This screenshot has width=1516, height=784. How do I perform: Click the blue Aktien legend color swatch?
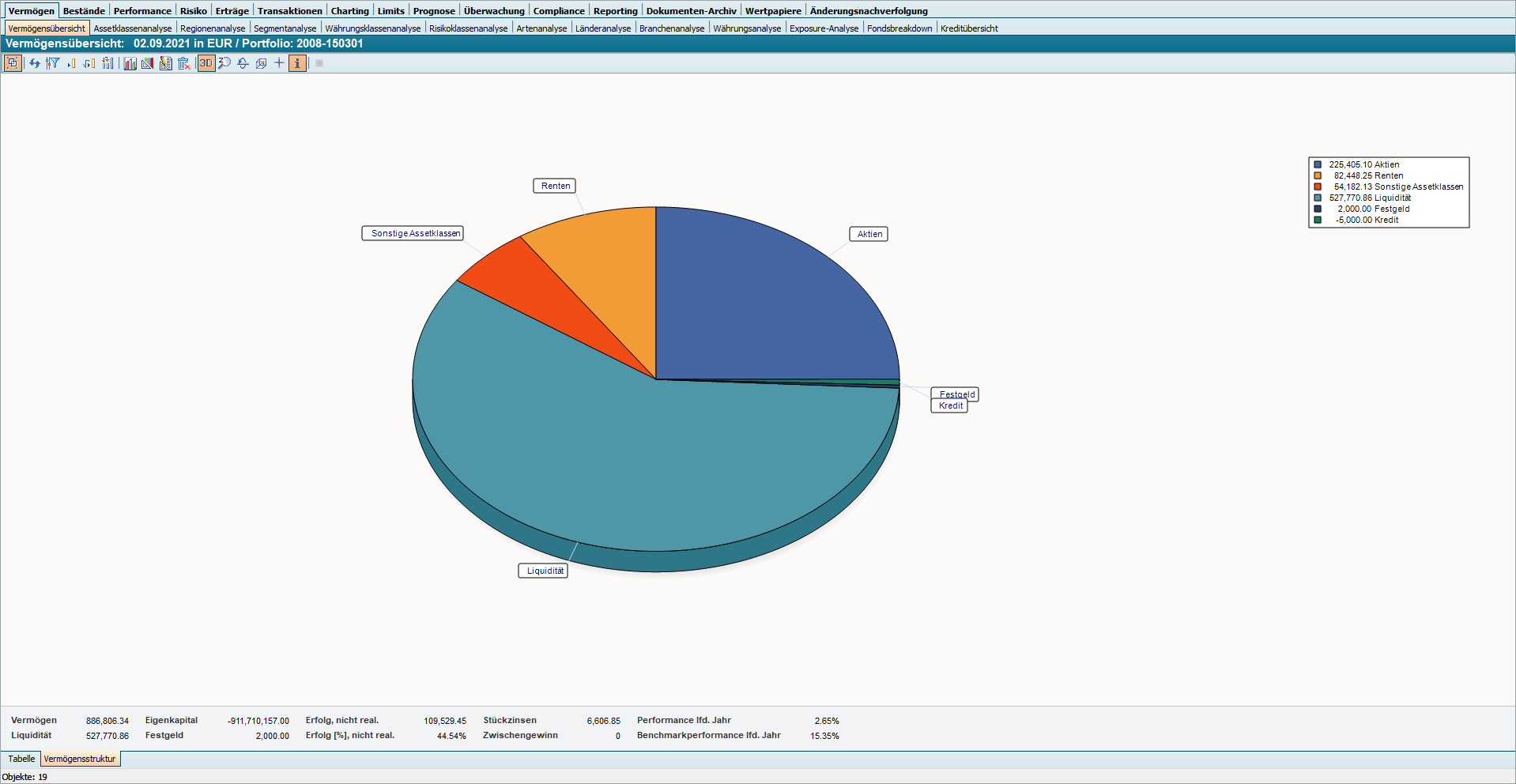[1318, 165]
